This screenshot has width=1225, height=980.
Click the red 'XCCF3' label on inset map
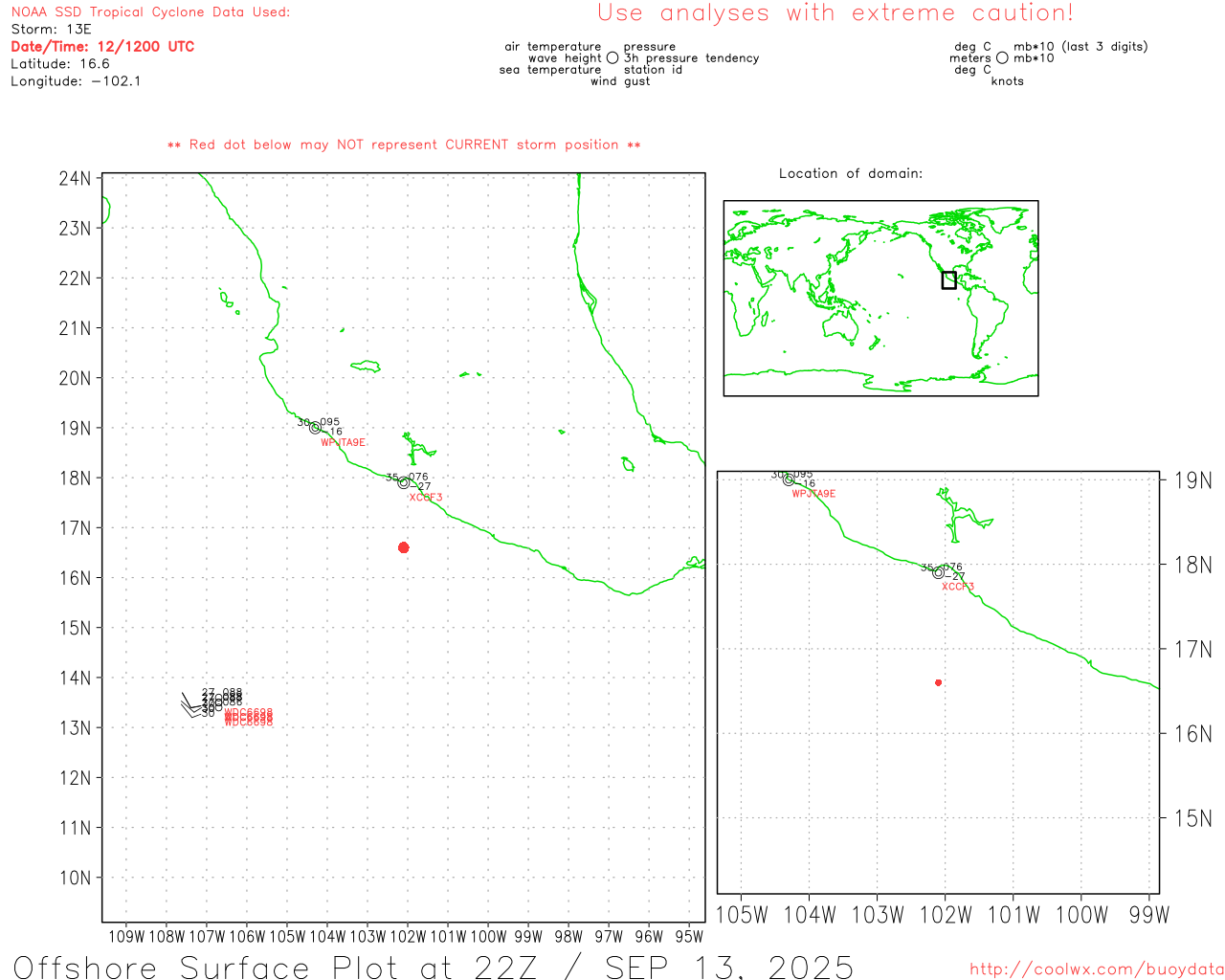(958, 587)
